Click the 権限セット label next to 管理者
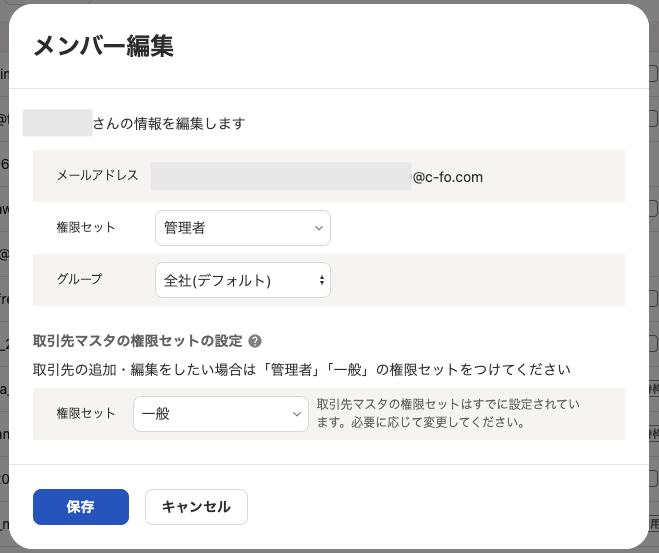659x553 pixels. tap(86, 227)
